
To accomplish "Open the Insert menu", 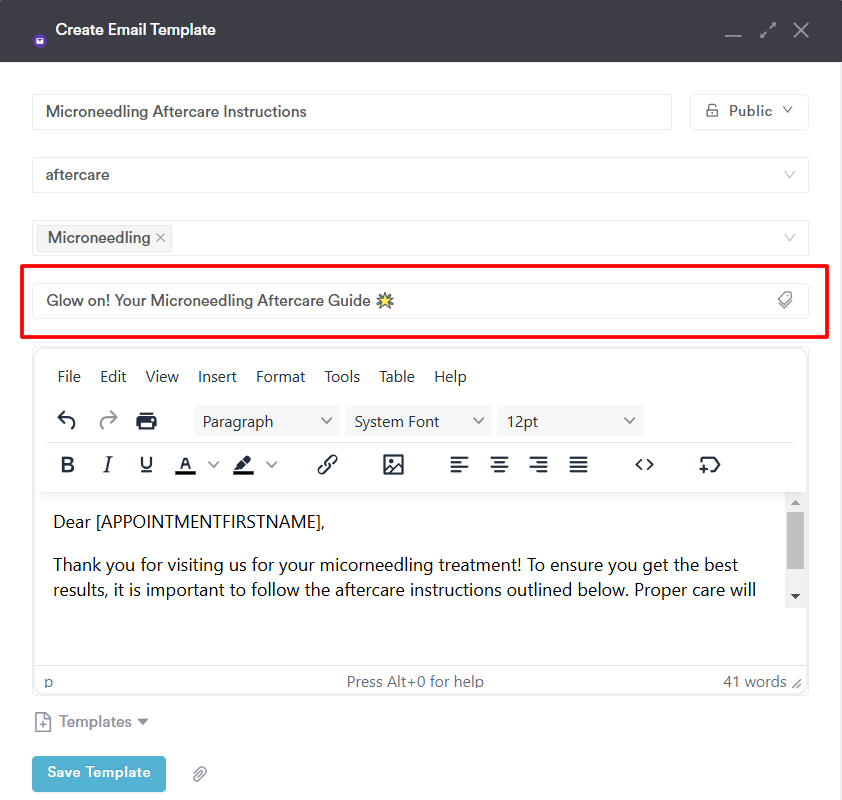I will (217, 376).
